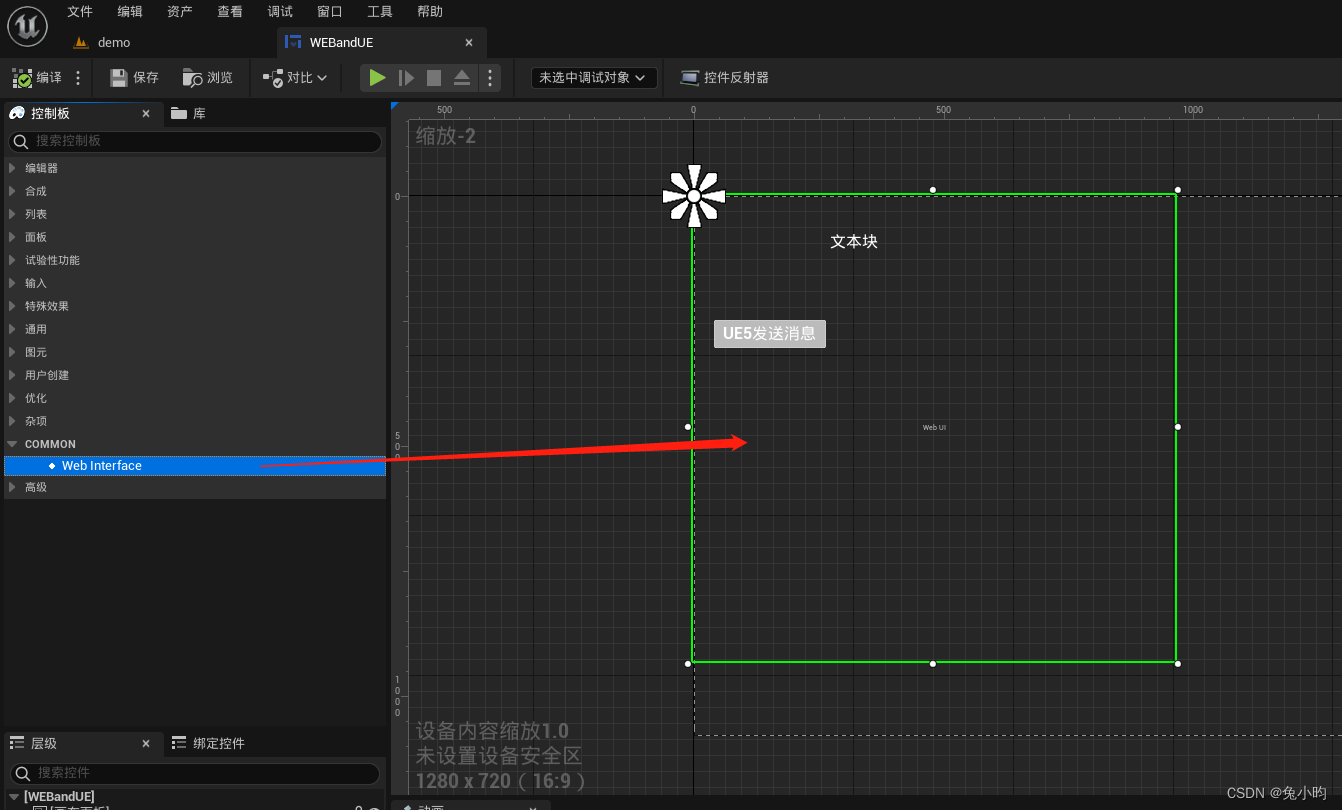Open the 资产 menu

click(x=180, y=12)
